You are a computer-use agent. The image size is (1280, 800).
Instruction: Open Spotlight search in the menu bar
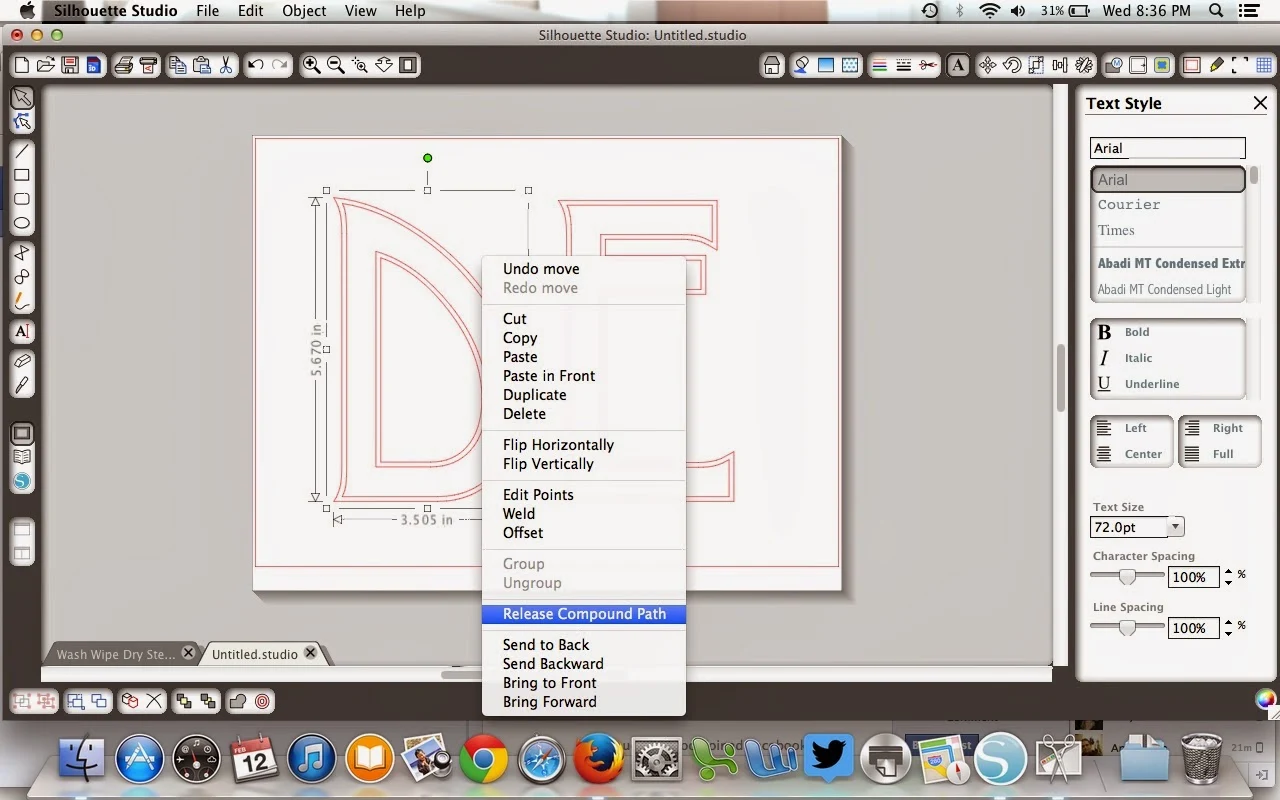point(1216,11)
